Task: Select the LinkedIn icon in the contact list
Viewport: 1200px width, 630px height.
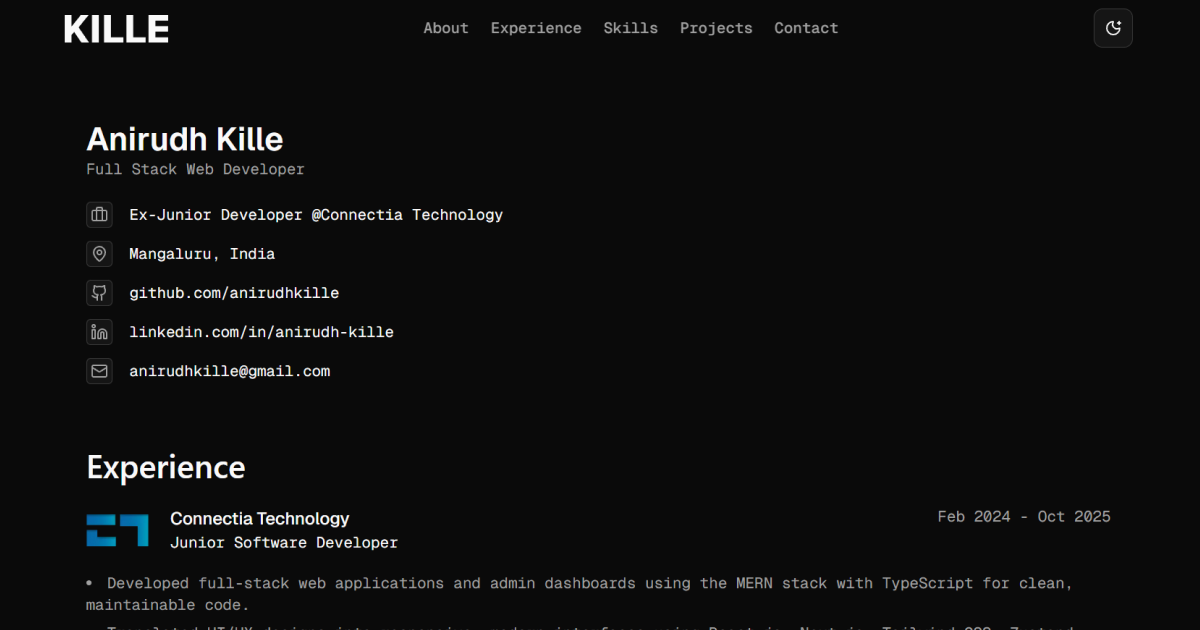Action: pyautogui.click(x=99, y=331)
